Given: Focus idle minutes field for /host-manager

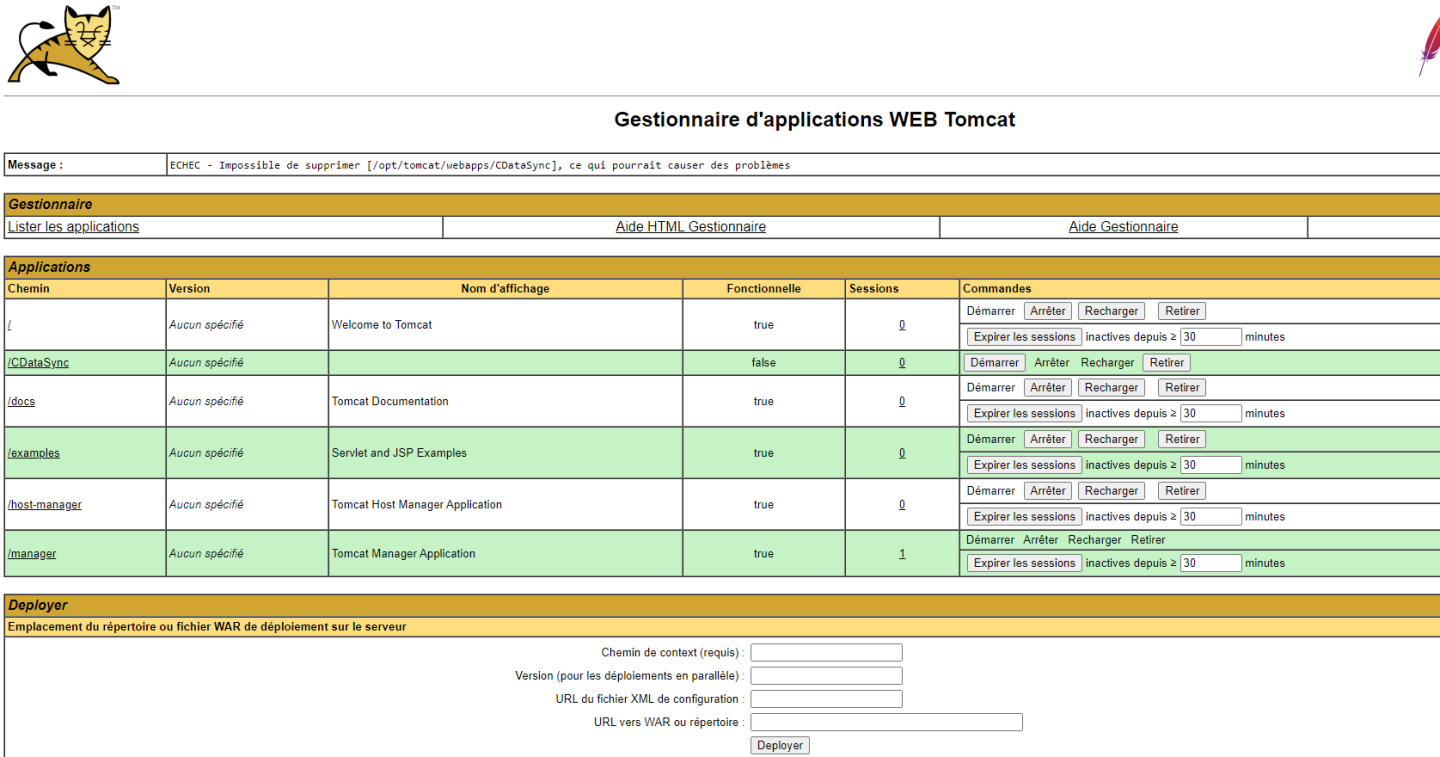Looking at the screenshot, I should (1211, 517).
